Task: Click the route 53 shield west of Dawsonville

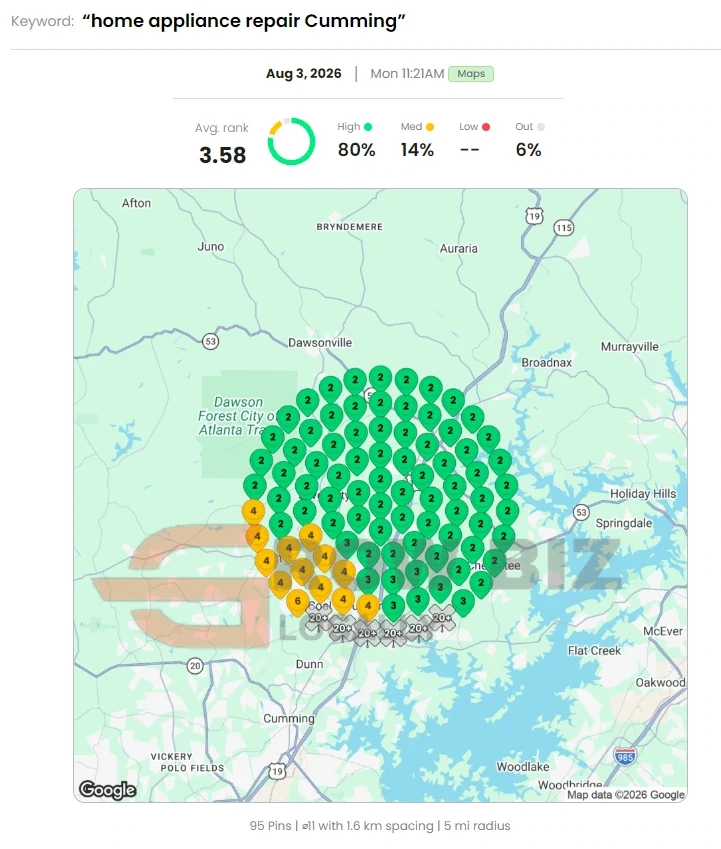Action: 210,342
